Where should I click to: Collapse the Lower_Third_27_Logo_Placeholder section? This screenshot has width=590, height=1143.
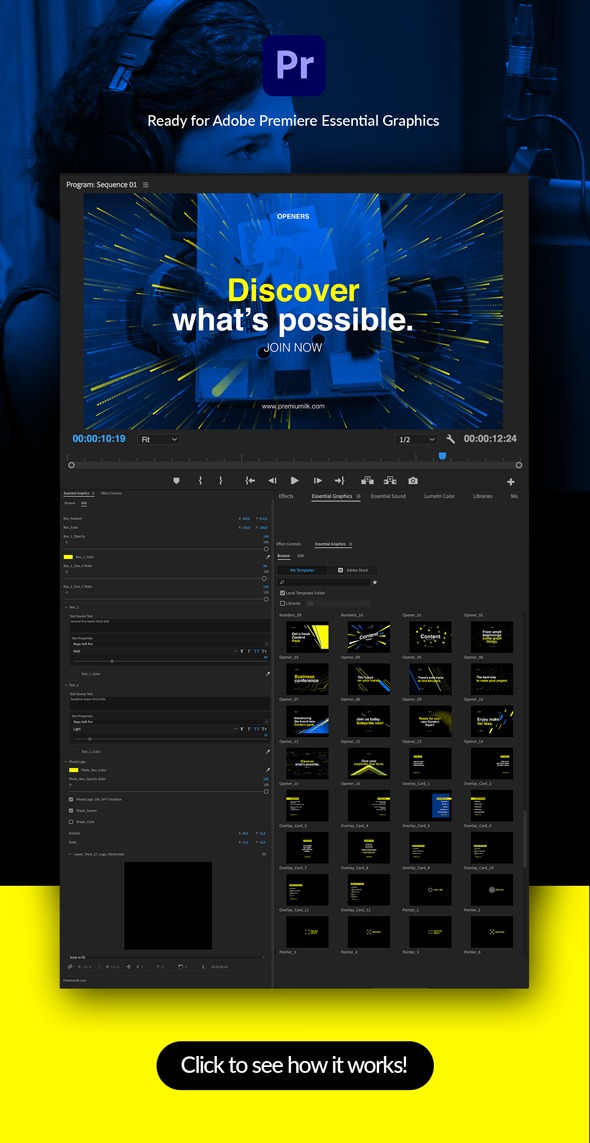pyautogui.click(x=70, y=854)
